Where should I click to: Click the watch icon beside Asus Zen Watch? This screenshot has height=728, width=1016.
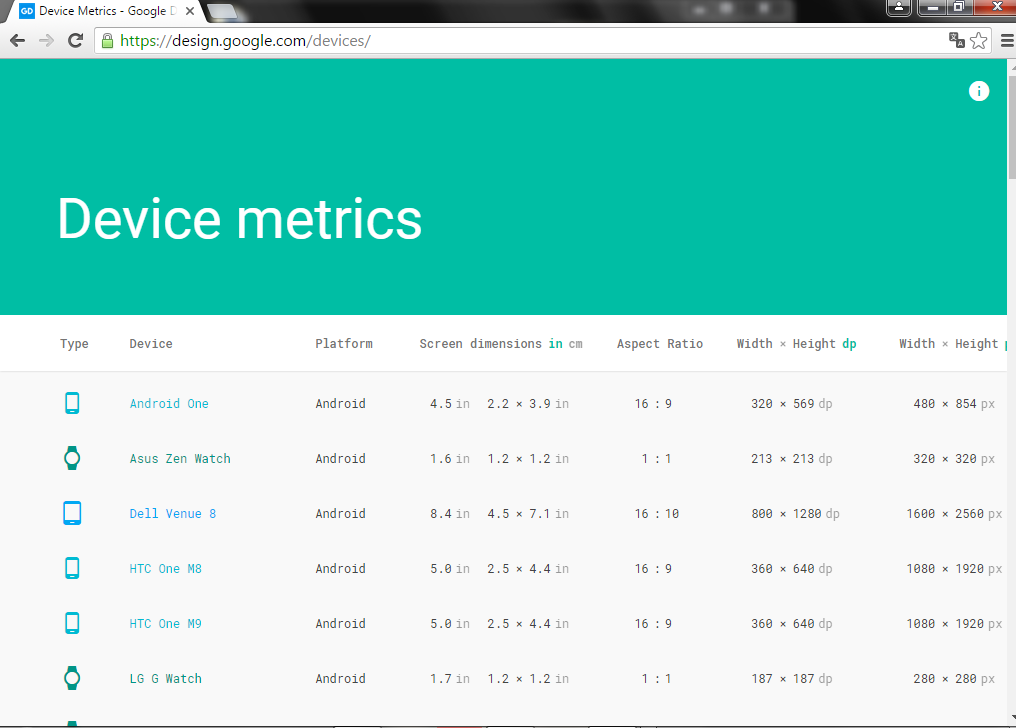pos(72,458)
